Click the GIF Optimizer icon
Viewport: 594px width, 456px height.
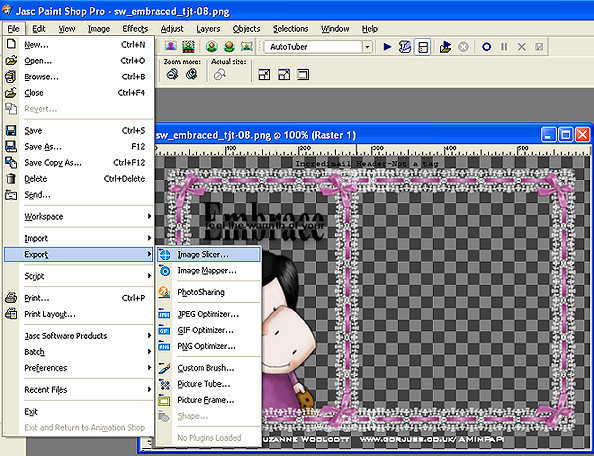click(x=164, y=330)
